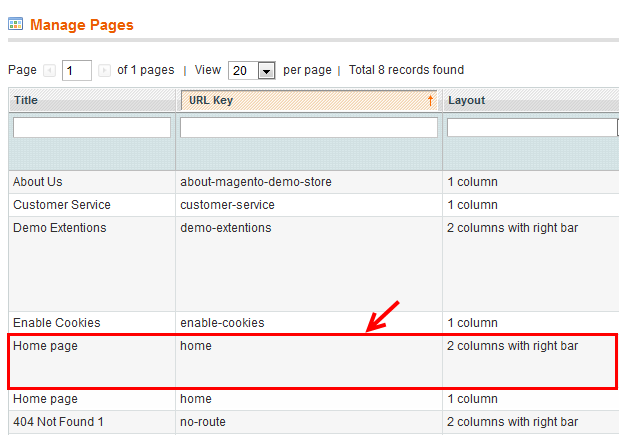
Task: Open Home page with 2 columns layout
Action: (x=313, y=361)
